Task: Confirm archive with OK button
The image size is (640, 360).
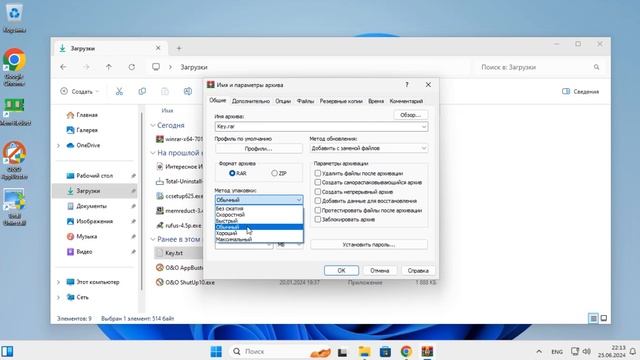Action: [341, 270]
